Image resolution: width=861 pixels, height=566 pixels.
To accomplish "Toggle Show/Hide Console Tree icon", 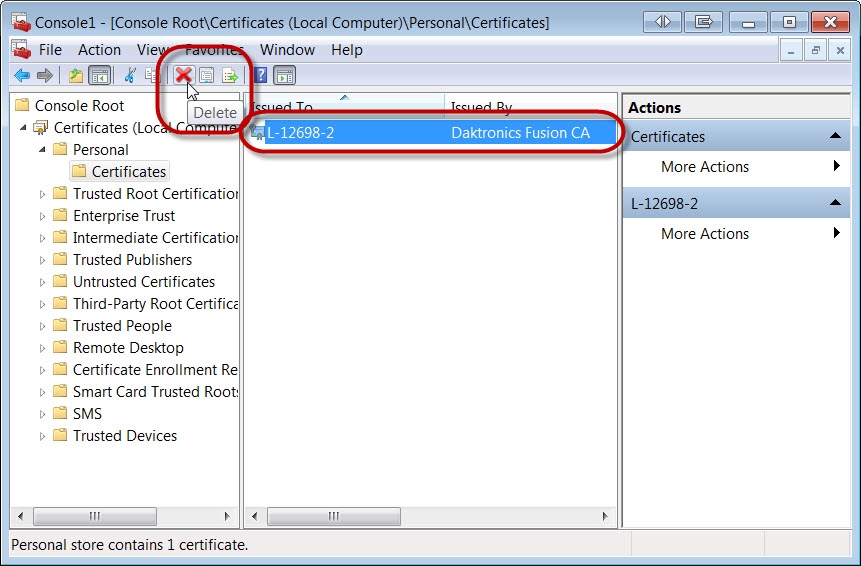I will click(99, 75).
